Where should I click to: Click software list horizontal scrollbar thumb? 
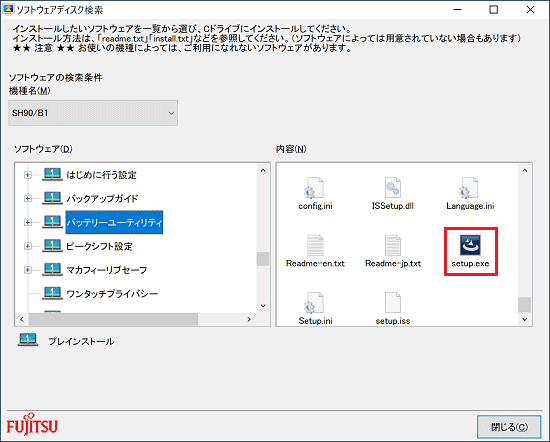point(113,319)
